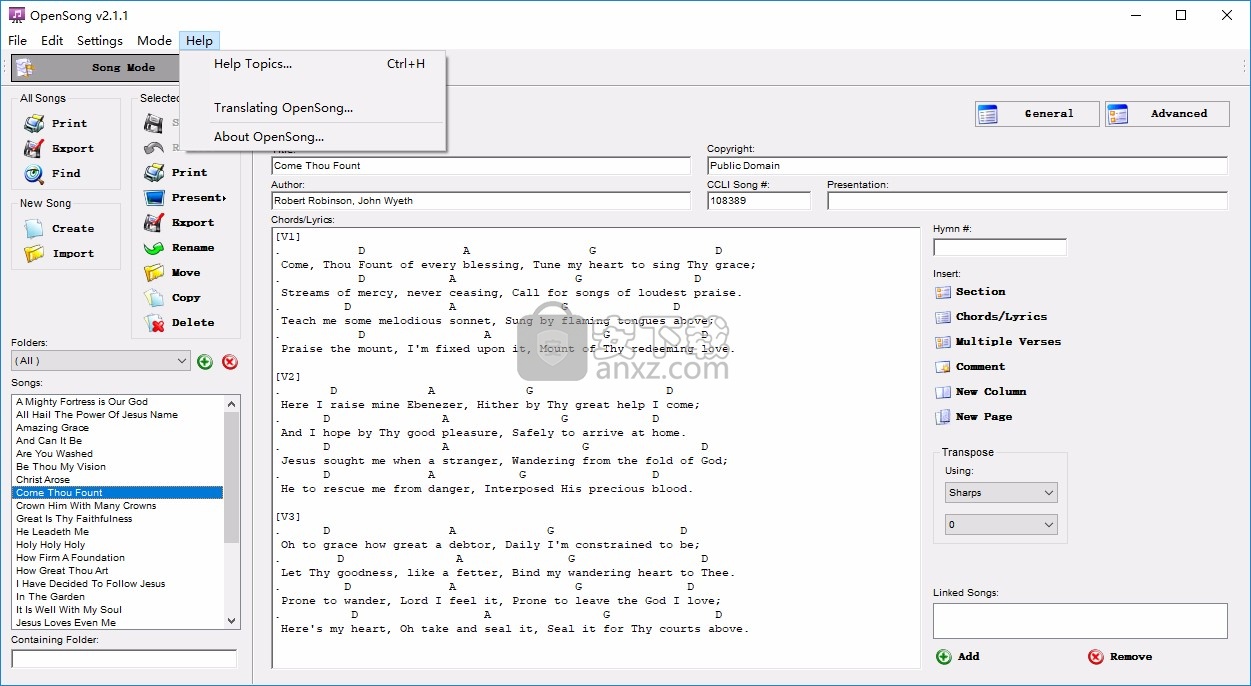Click the Linked Songs list box
The height and width of the screenshot is (686, 1251).
coord(1080,621)
